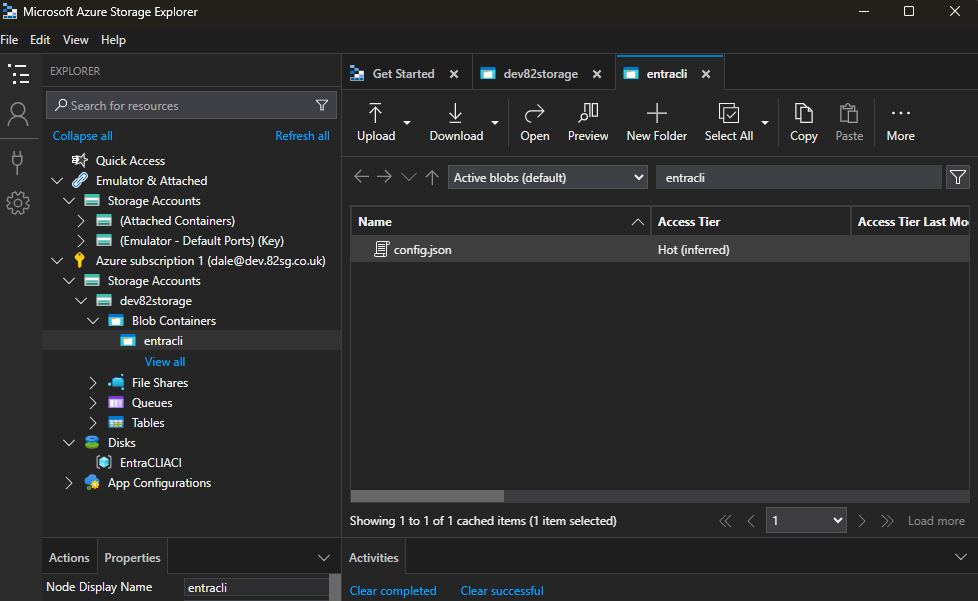978x601 pixels.
Task: Click the Clear successful link
Action: 502,590
